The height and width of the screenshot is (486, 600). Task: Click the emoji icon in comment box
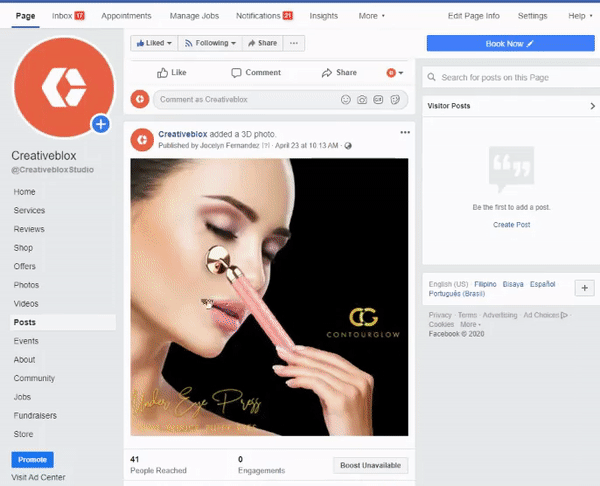(346, 99)
